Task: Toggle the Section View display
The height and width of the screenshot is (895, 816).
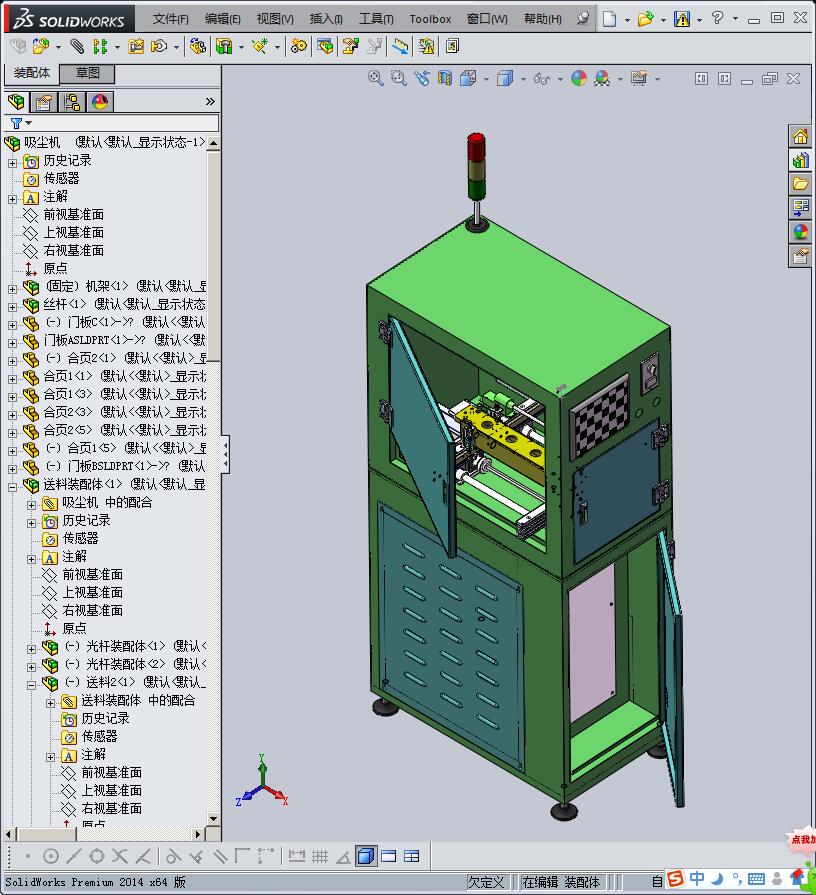Action: [x=445, y=78]
